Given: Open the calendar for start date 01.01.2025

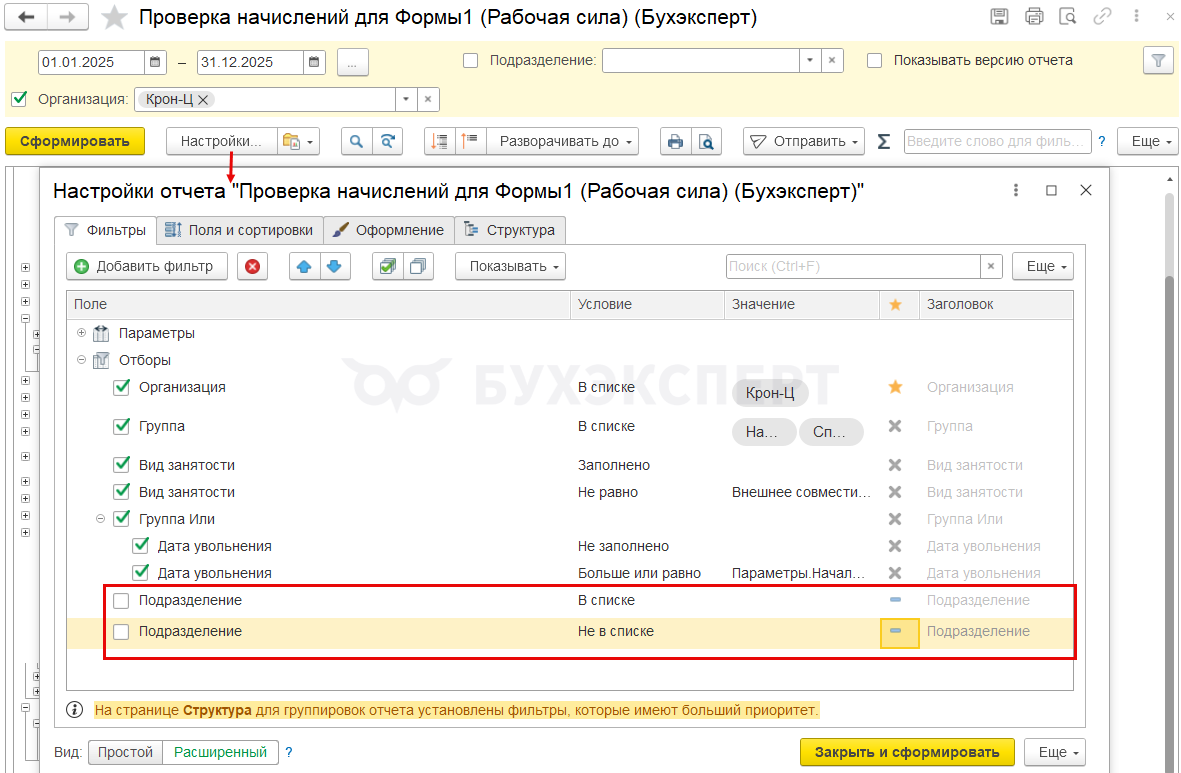Looking at the screenshot, I should 155,61.
